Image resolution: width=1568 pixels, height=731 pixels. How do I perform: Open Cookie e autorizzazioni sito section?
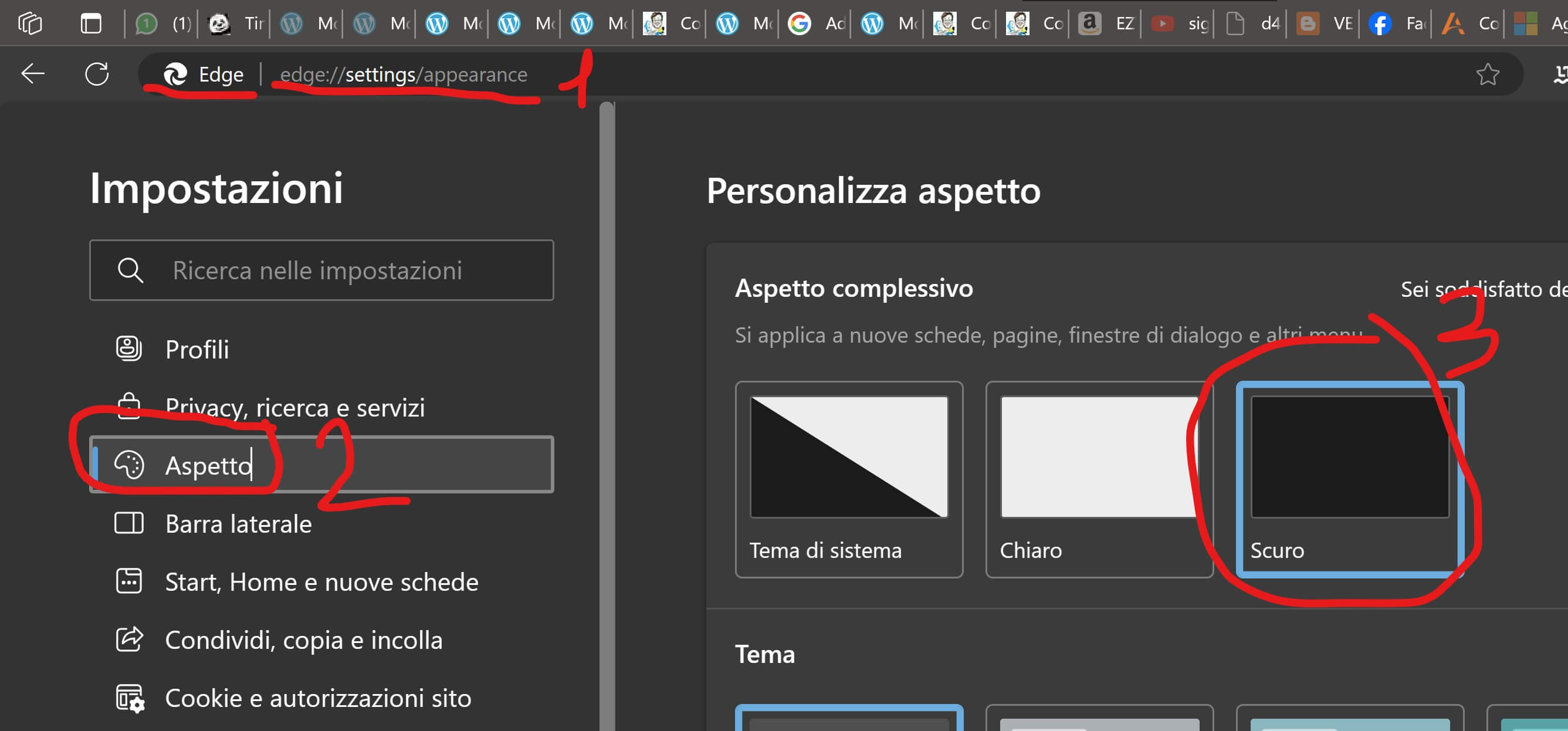tap(318, 698)
